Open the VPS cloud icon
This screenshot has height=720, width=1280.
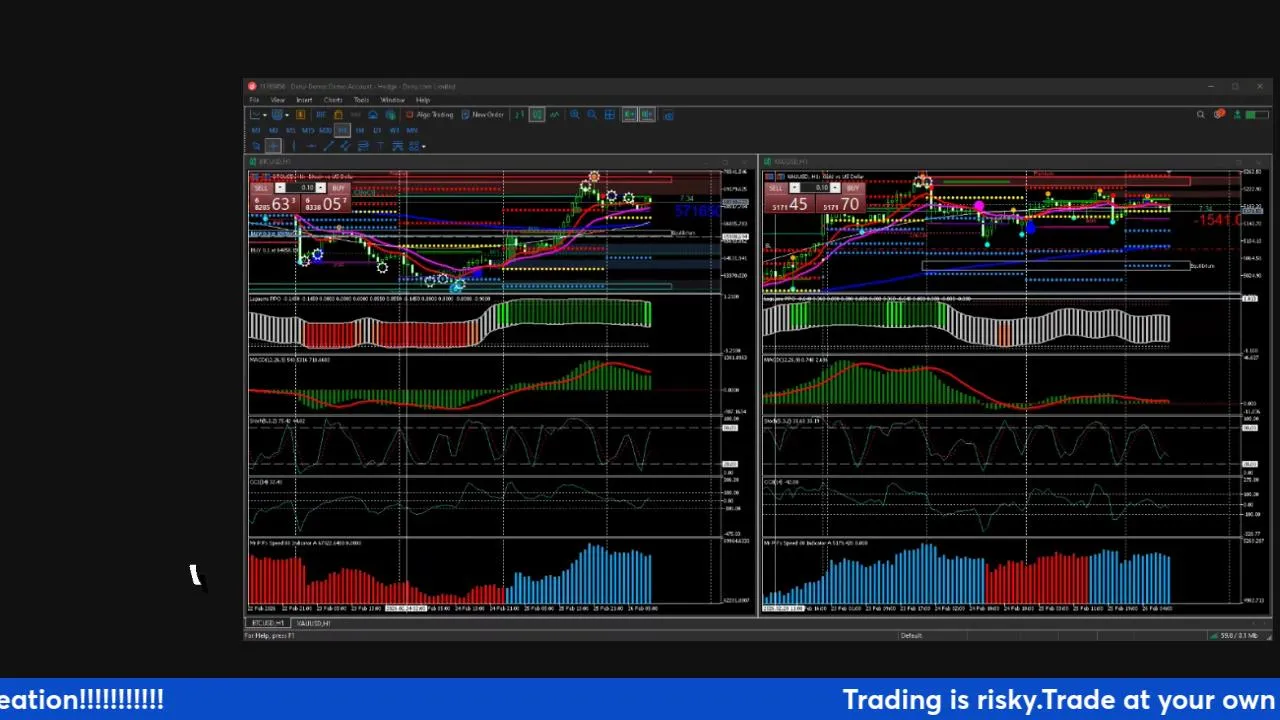point(373,114)
